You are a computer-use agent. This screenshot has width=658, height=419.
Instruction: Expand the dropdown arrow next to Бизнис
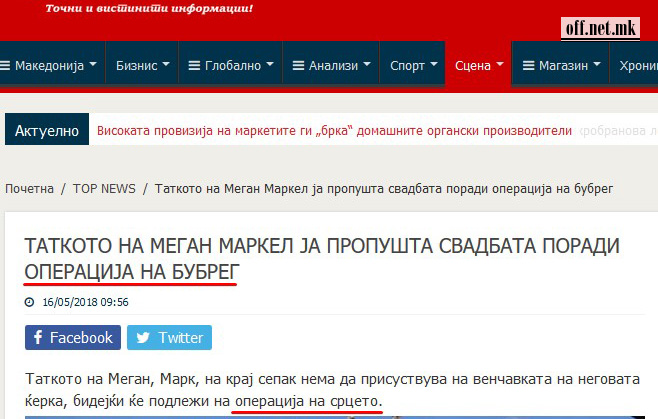pyautogui.click(x=166, y=64)
